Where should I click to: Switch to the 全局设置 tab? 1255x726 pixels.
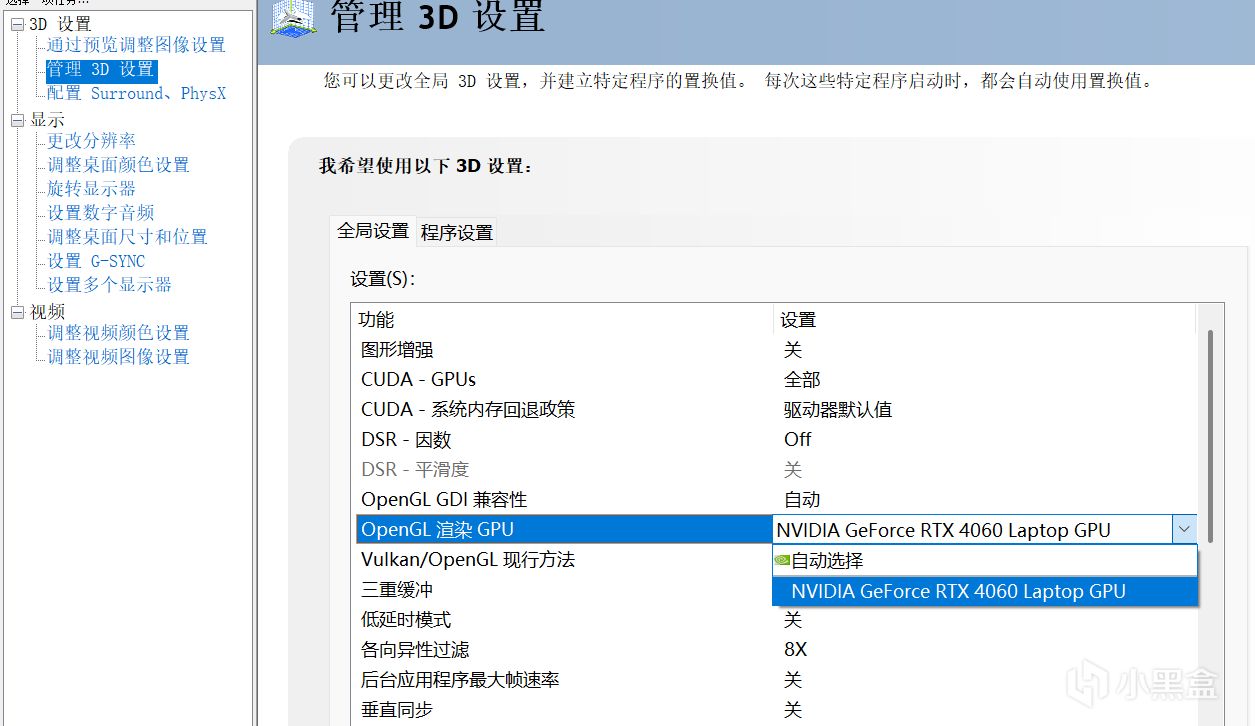coord(373,231)
